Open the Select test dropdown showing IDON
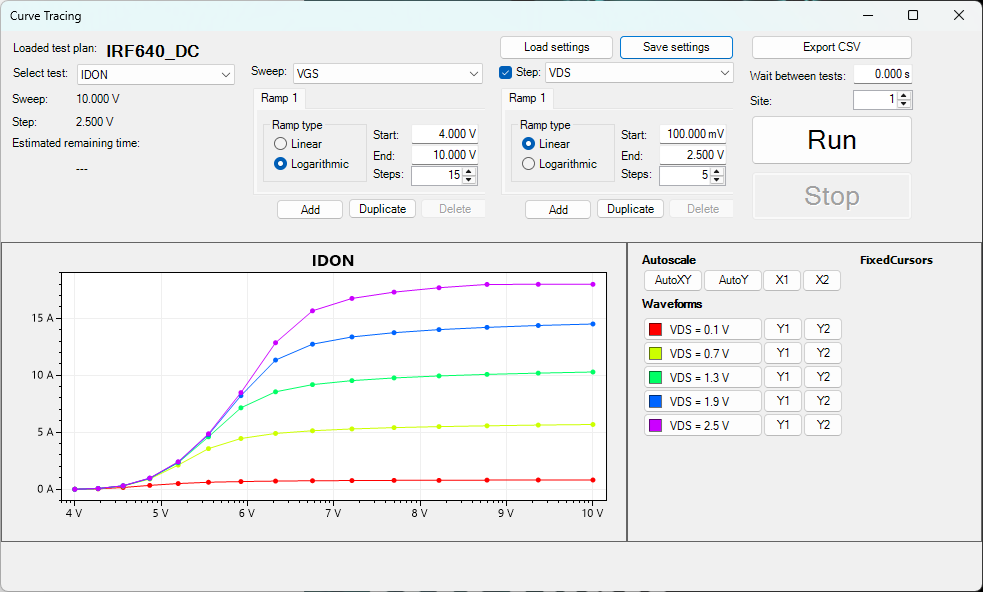The width and height of the screenshot is (983, 592). point(155,74)
